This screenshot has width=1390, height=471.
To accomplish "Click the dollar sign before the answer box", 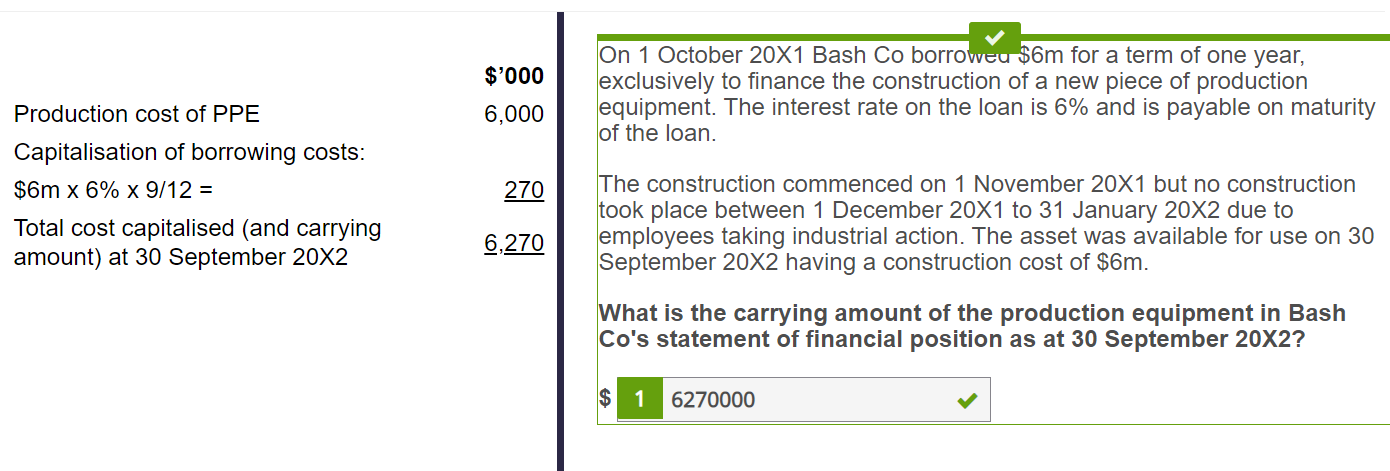I will [x=605, y=397].
